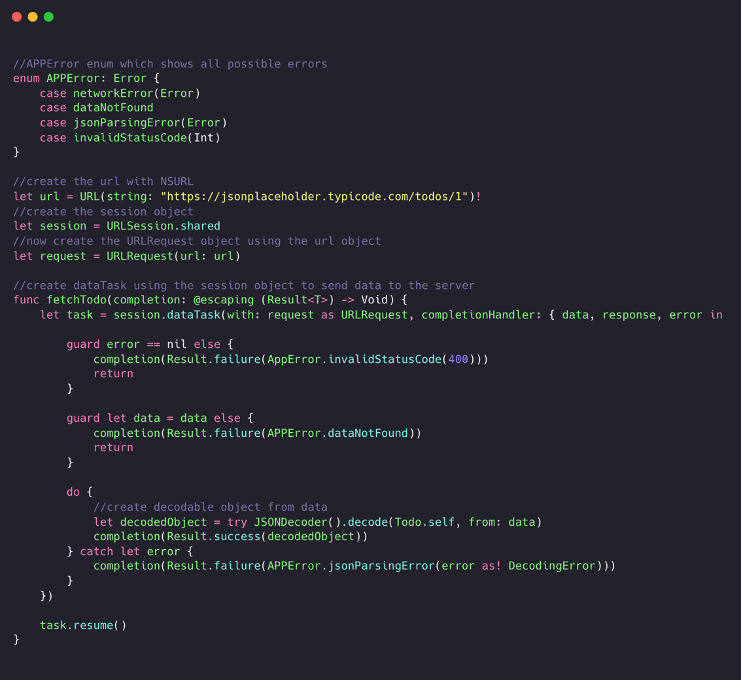The height and width of the screenshot is (680, 742).
Task: Click 'completion(Result.success(decodedObject))' line
Action: click(x=230, y=537)
